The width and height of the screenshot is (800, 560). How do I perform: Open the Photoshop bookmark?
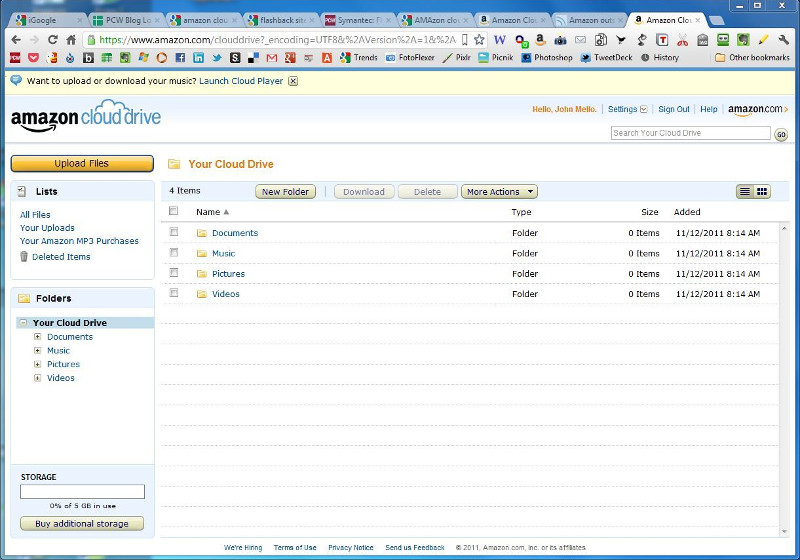coord(547,58)
